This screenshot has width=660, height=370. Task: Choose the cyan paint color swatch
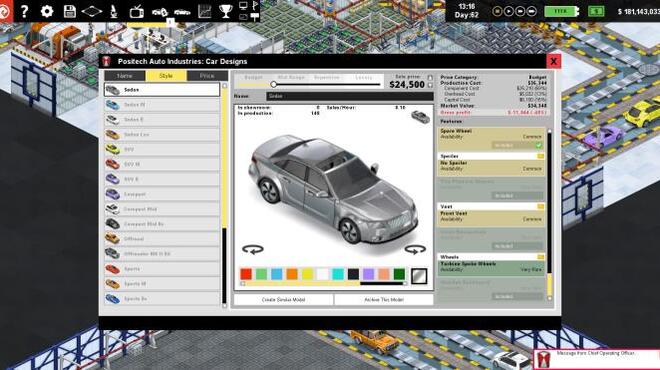pos(338,274)
